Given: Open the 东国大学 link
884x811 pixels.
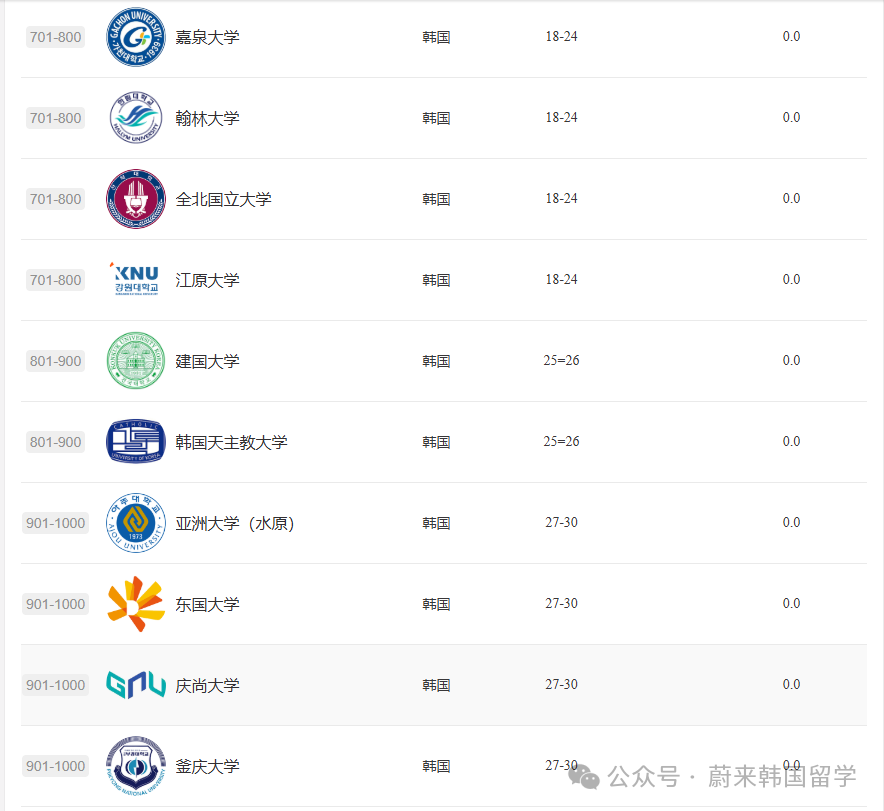Looking at the screenshot, I should coord(207,604).
